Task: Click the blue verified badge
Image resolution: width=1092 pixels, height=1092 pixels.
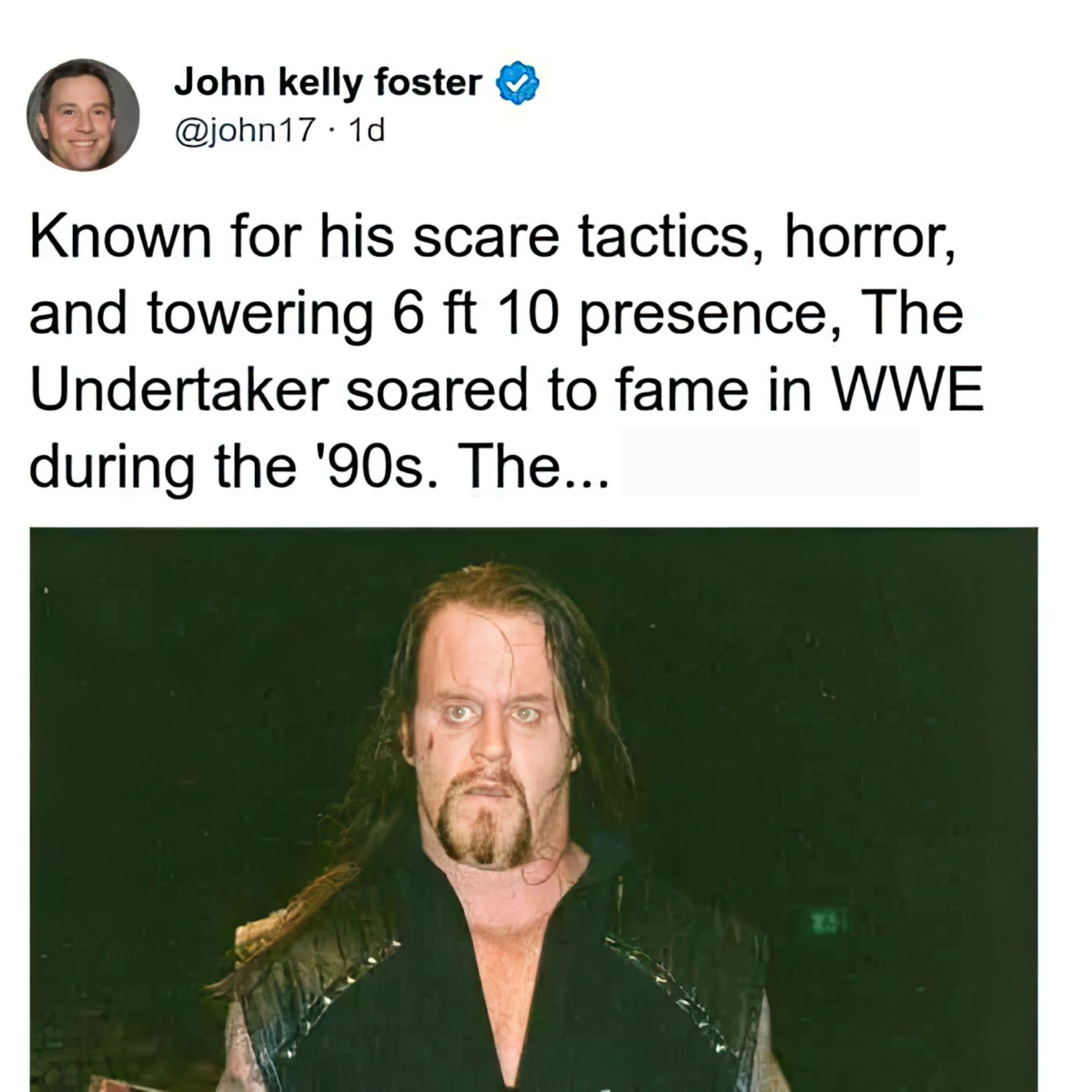Action: click(517, 83)
